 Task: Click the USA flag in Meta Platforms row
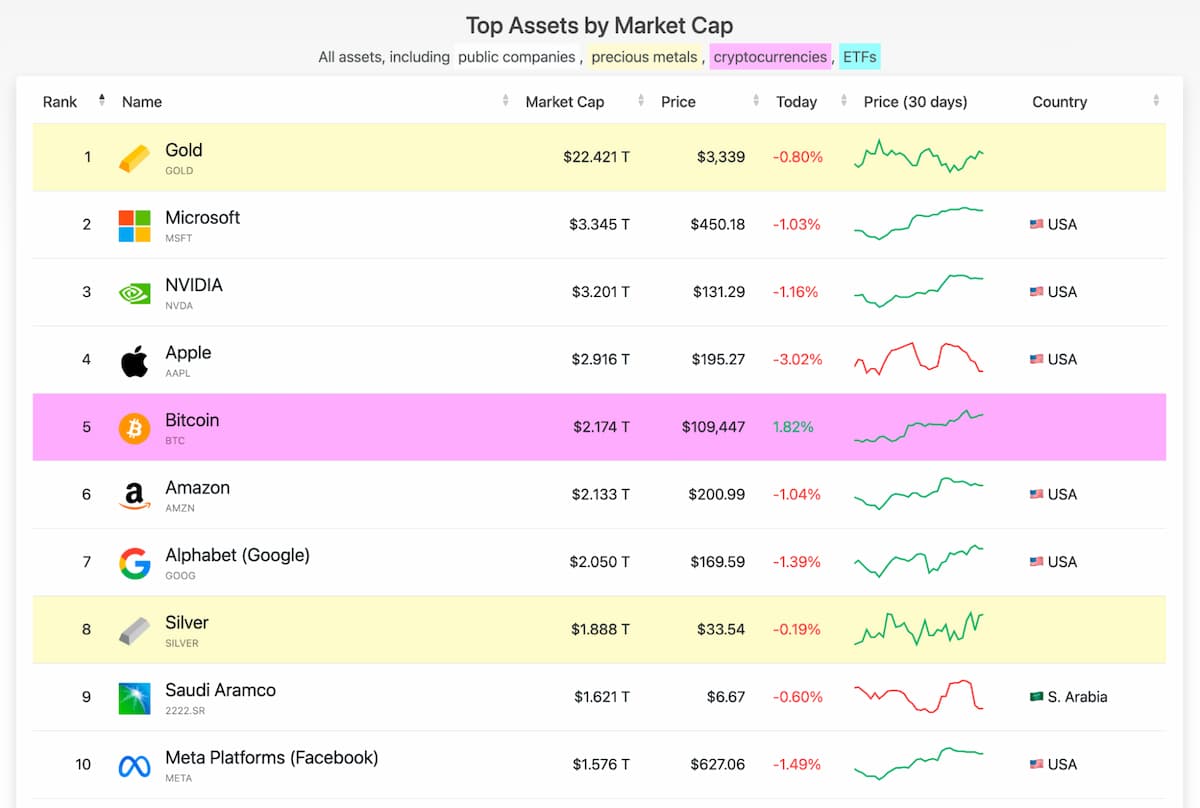pyautogui.click(x=1036, y=765)
